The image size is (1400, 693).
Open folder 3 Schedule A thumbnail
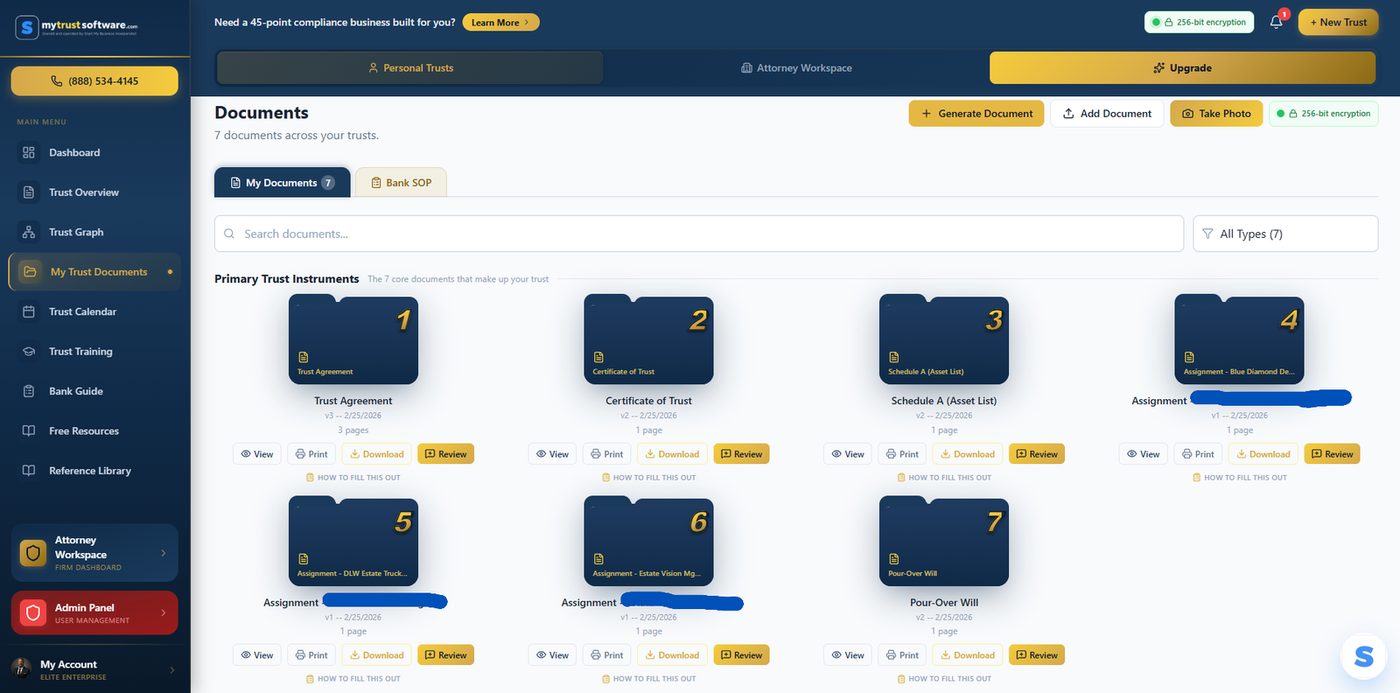tap(944, 339)
